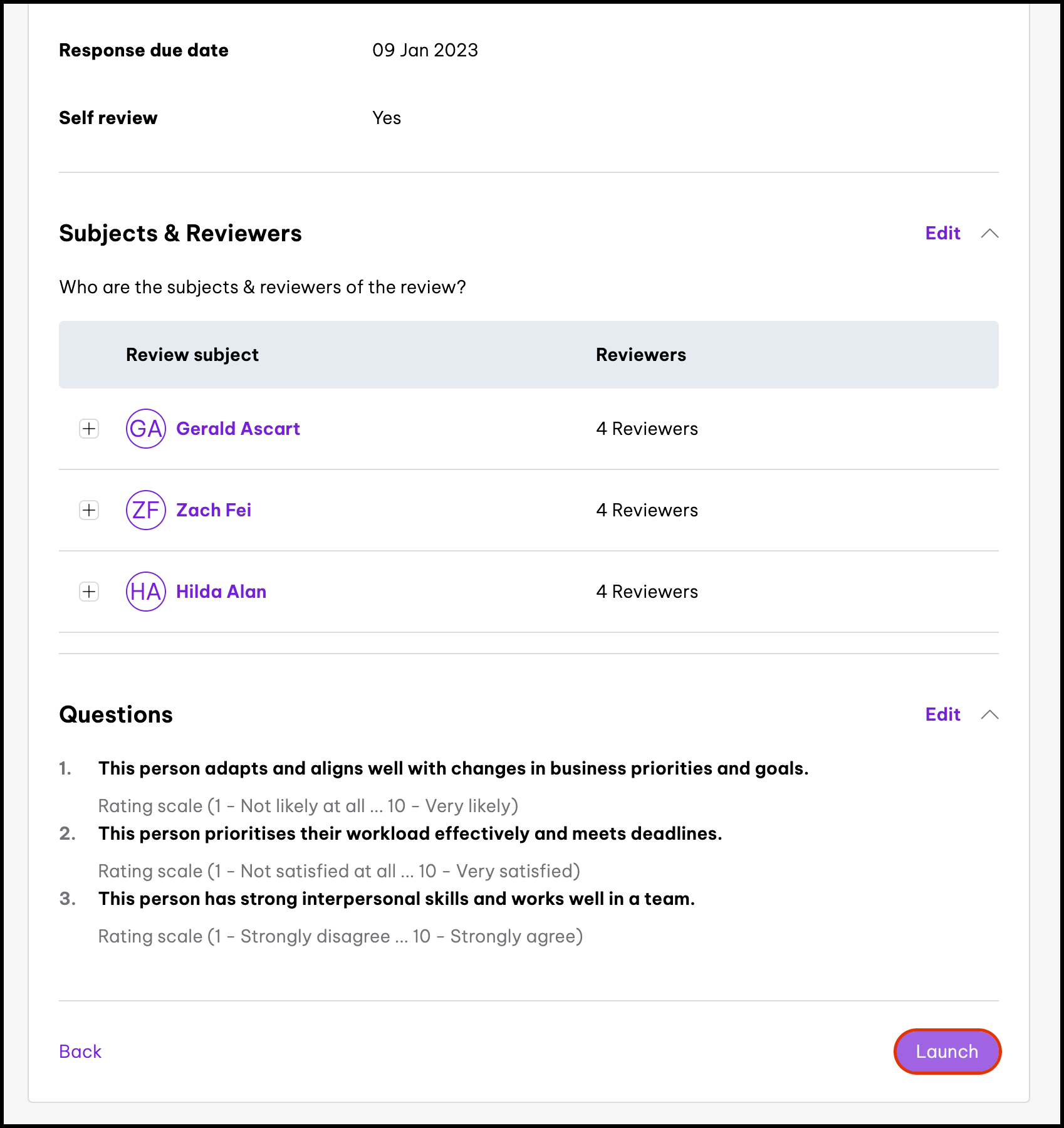
Task: Expand Hilda Alan's reviewers list
Action: click(x=89, y=592)
